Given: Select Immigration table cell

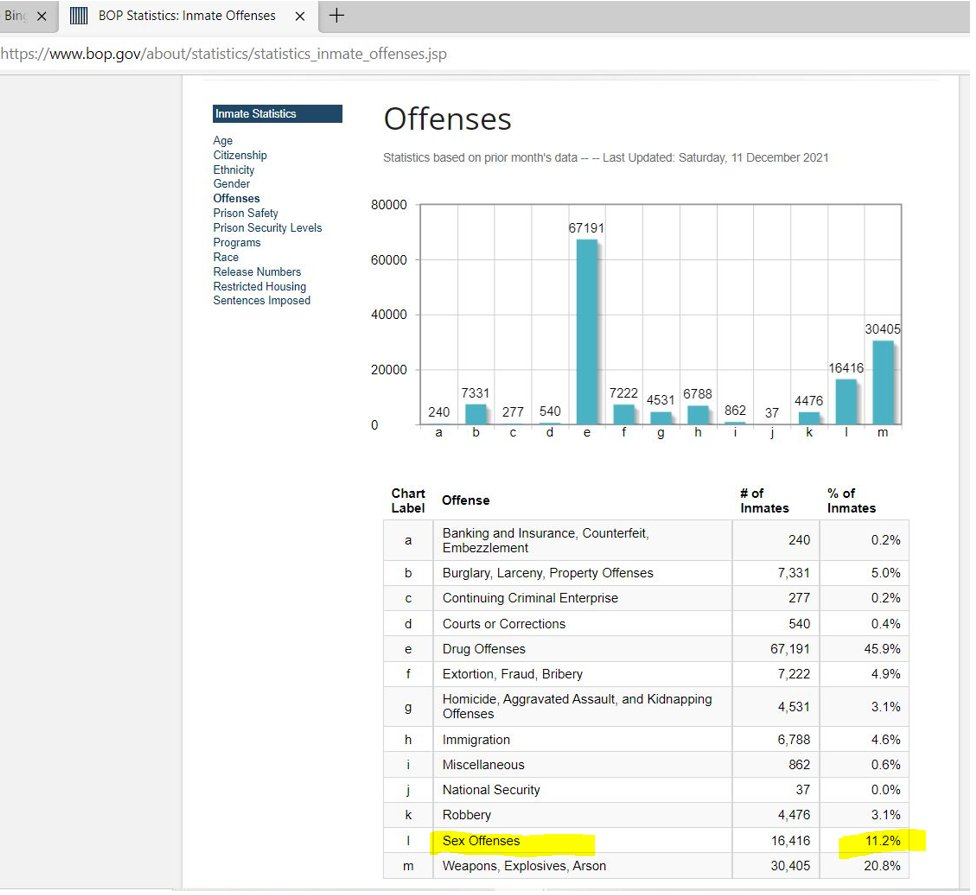Looking at the screenshot, I should click(583, 739).
